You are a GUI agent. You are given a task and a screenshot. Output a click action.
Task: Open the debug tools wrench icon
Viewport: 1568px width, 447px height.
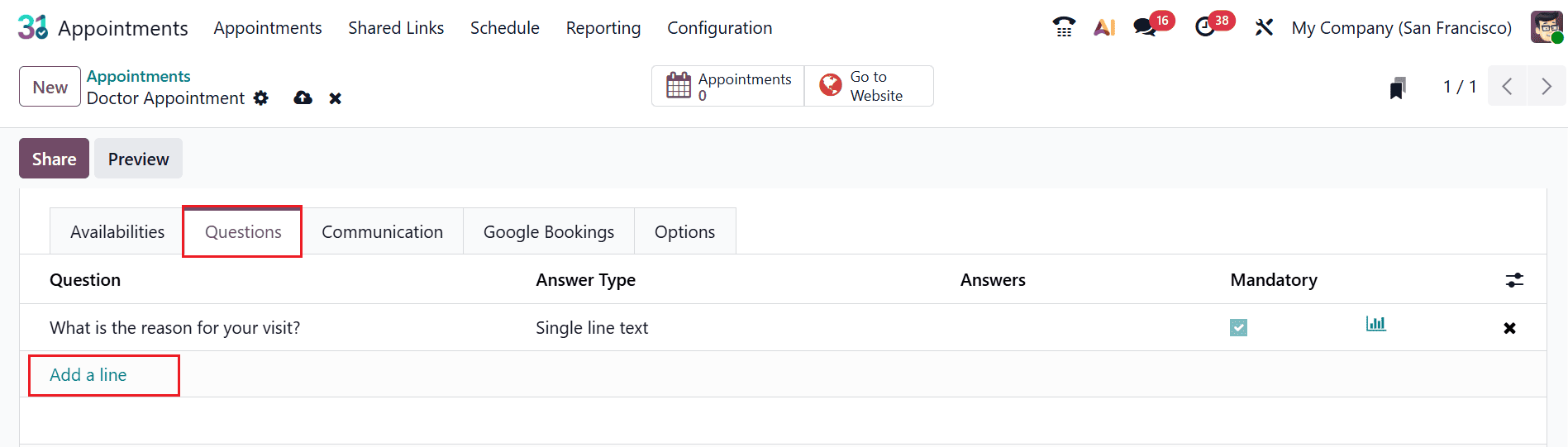(x=1264, y=27)
